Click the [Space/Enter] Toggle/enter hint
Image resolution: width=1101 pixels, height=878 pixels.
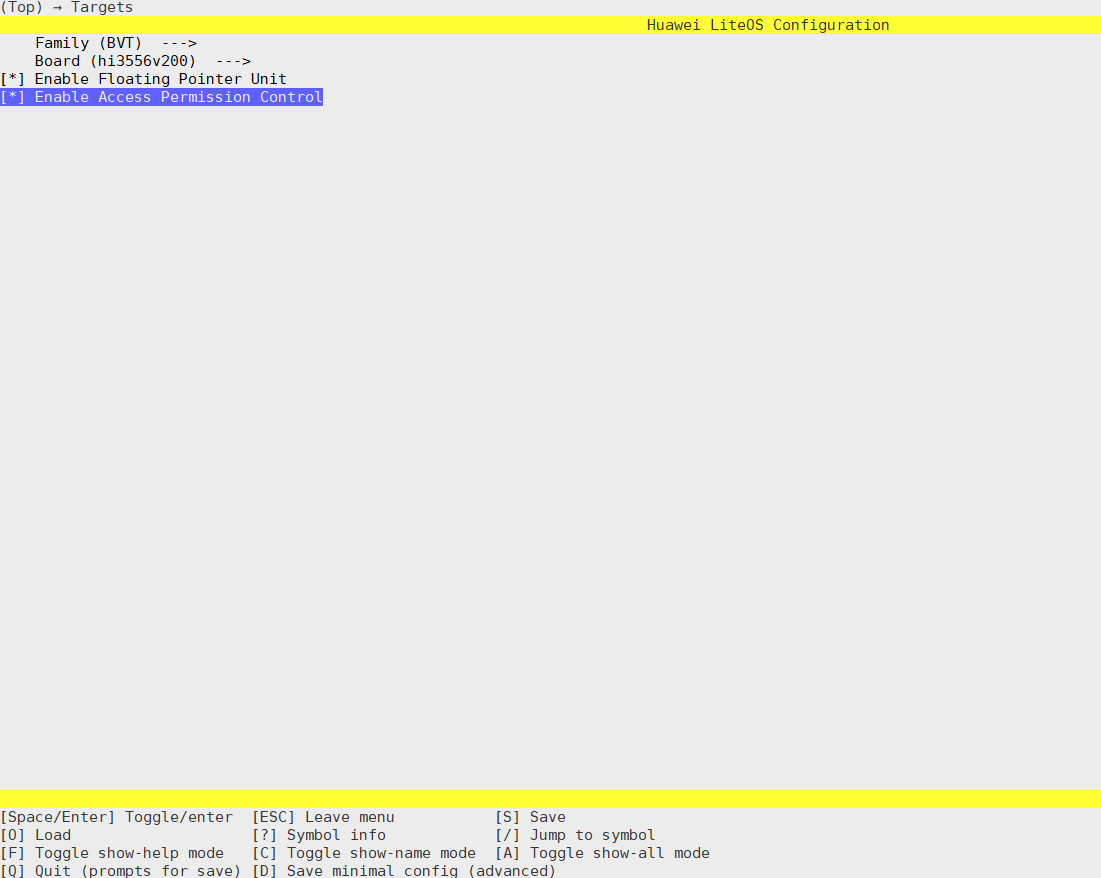[116, 817]
